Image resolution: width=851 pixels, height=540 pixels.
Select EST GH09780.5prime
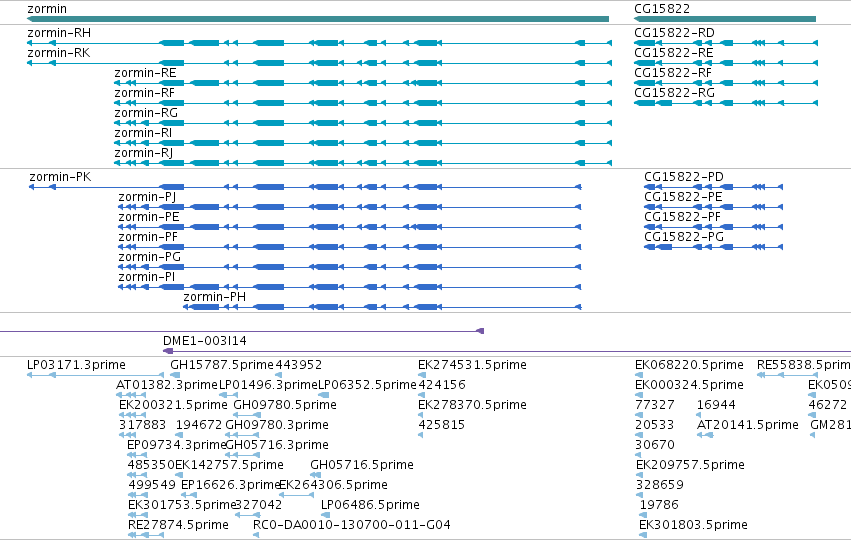(285, 405)
